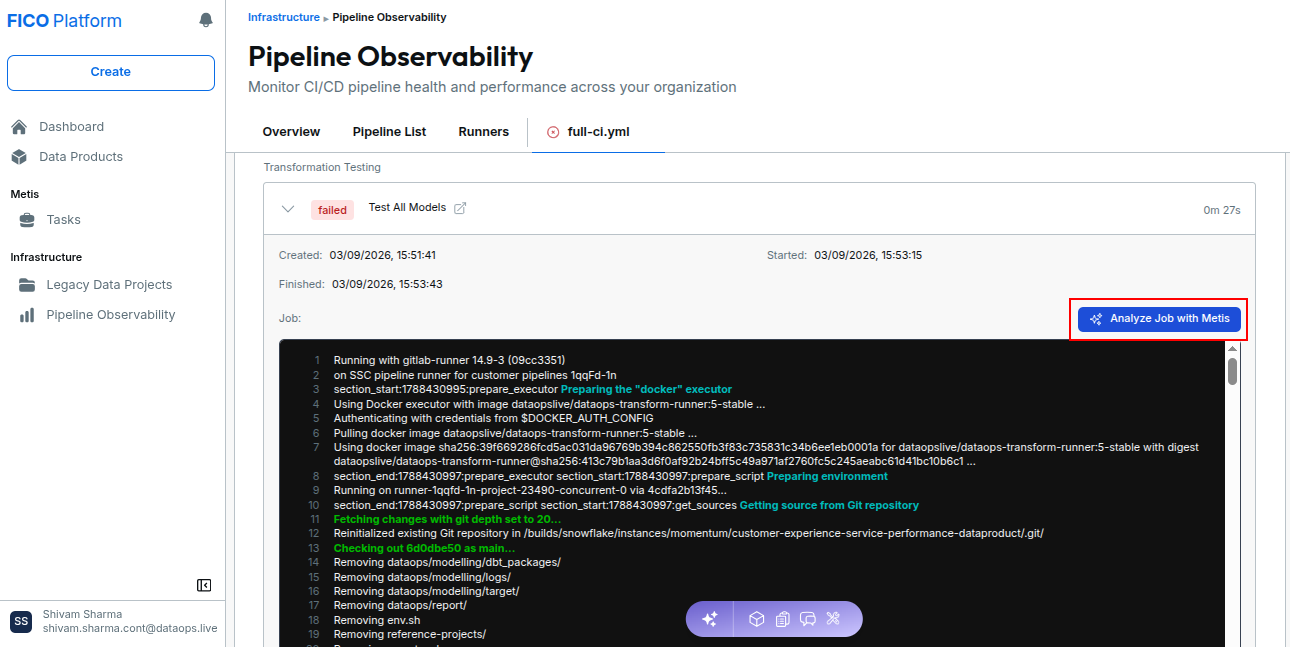Click the Transformation Testing stage label

pos(322,167)
